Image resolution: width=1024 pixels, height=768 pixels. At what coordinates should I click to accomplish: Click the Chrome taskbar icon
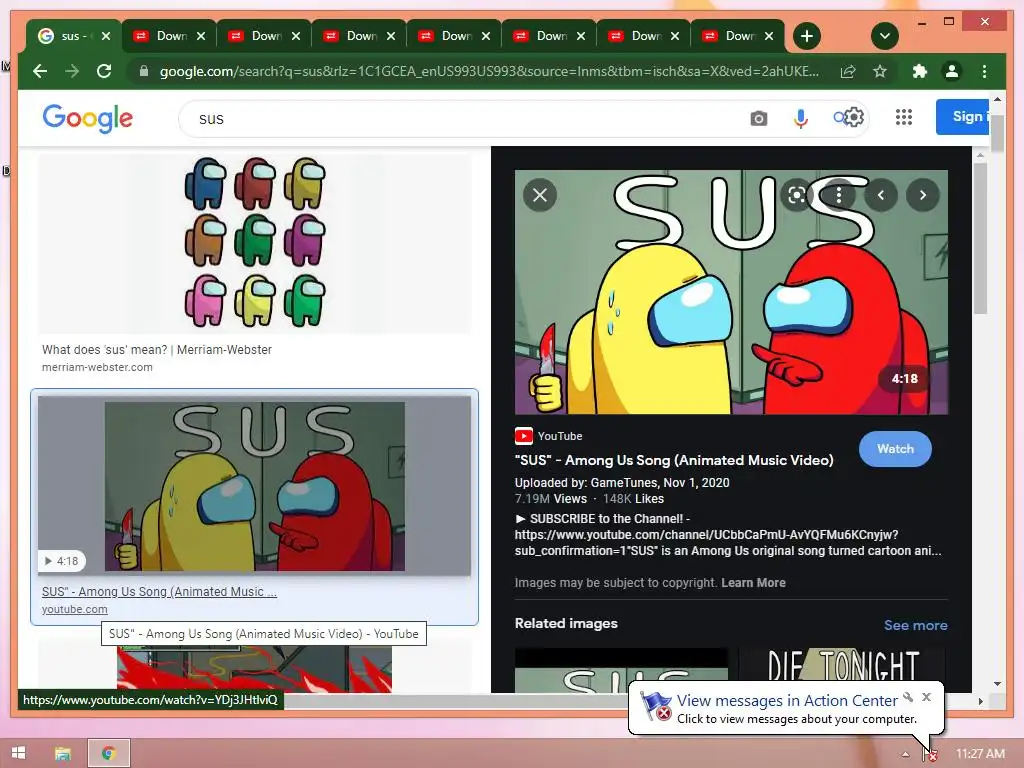tap(109, 754)
